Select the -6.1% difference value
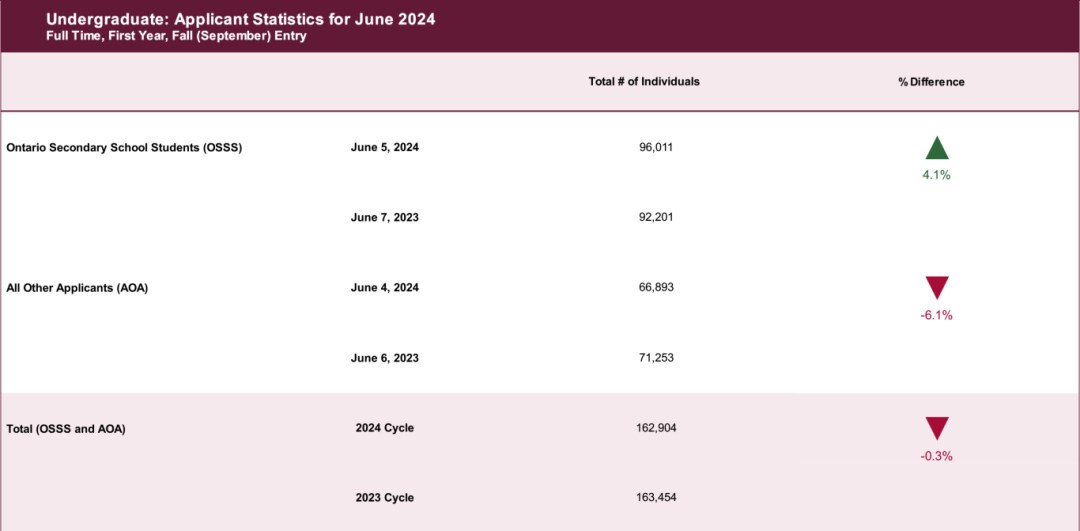Image resolution: width=1080 pixels, height=531 pixels. 936,315
